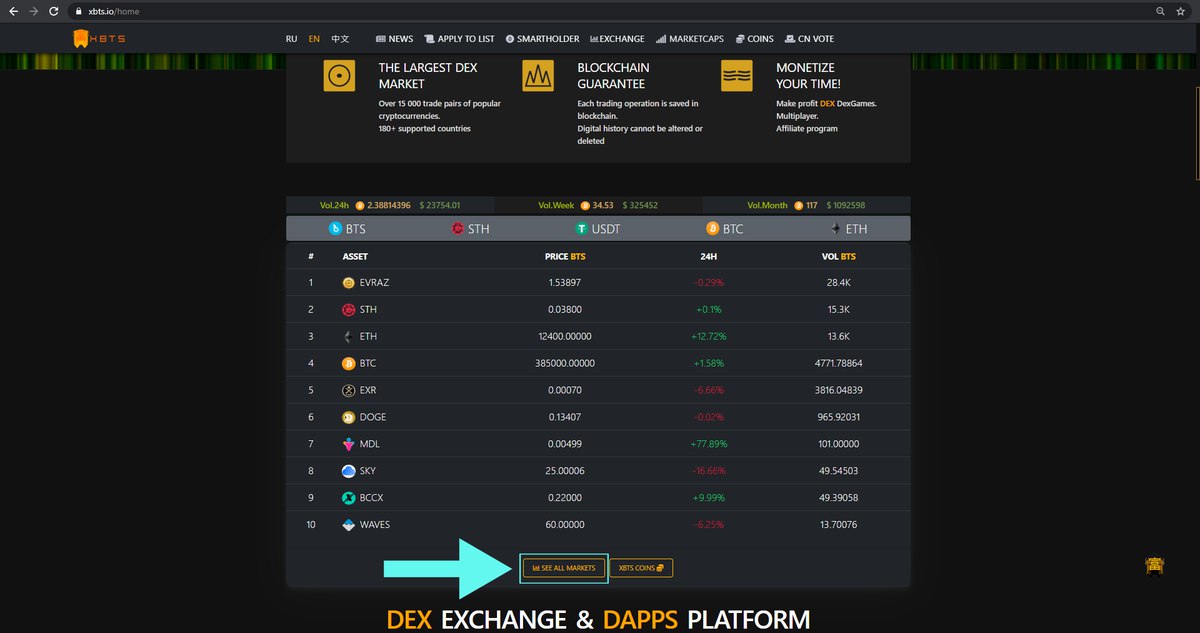Click the EXR coin icon

coord(348,391)
